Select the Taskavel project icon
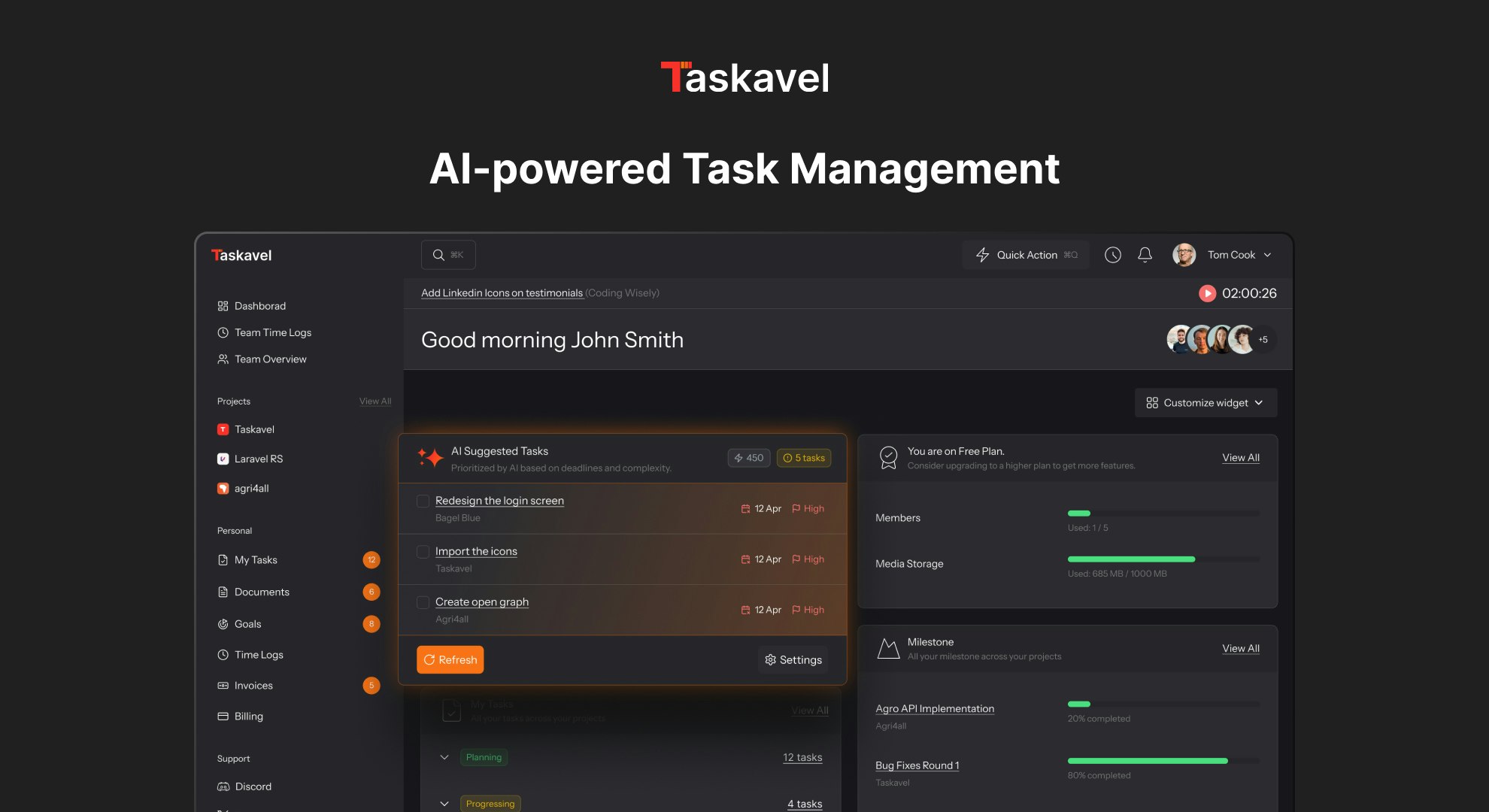 click(x=223, y=429)
